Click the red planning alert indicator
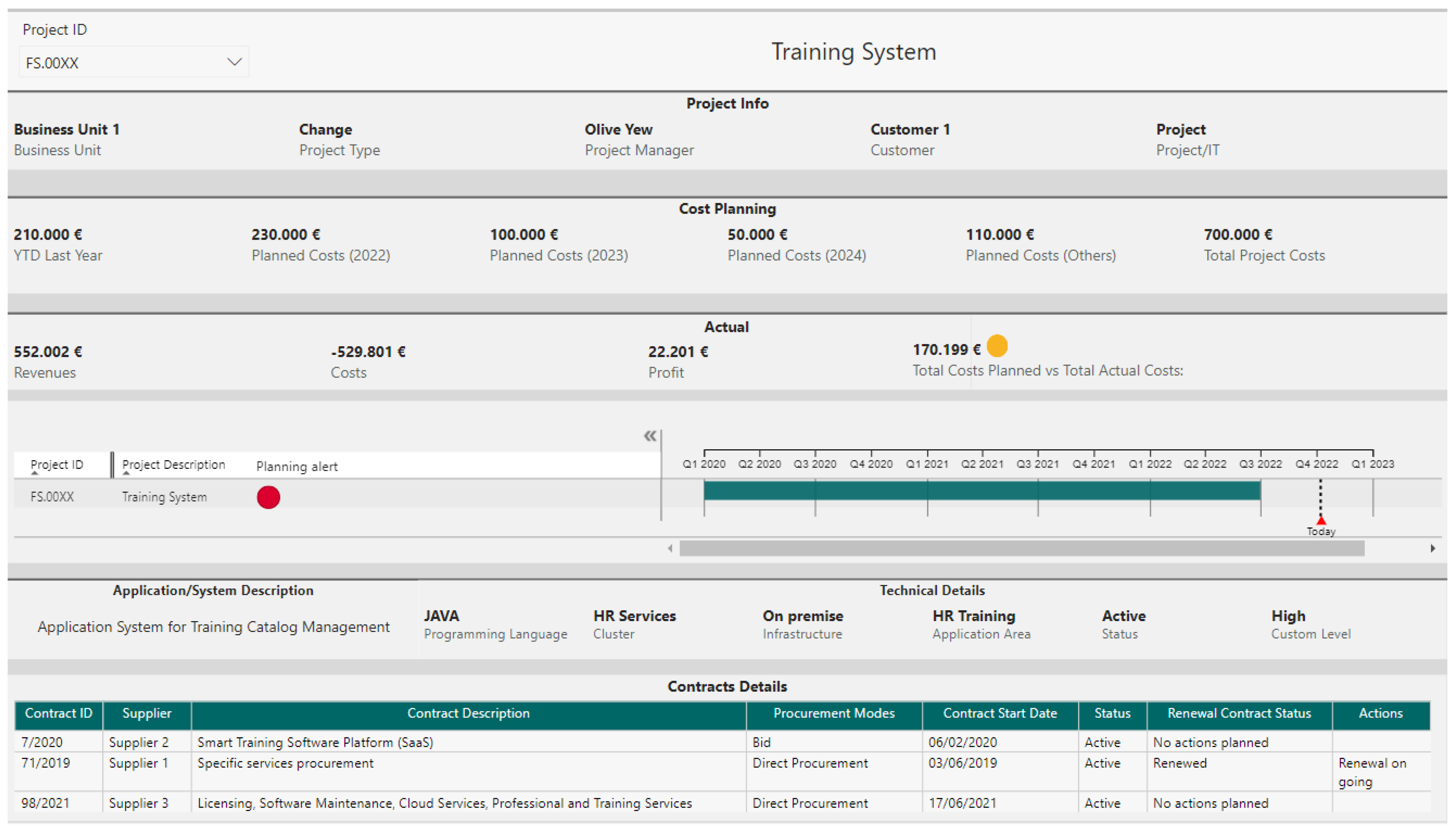Viewport: 1456px width, 834px height. pyautogui.click(x=268, y=497)
